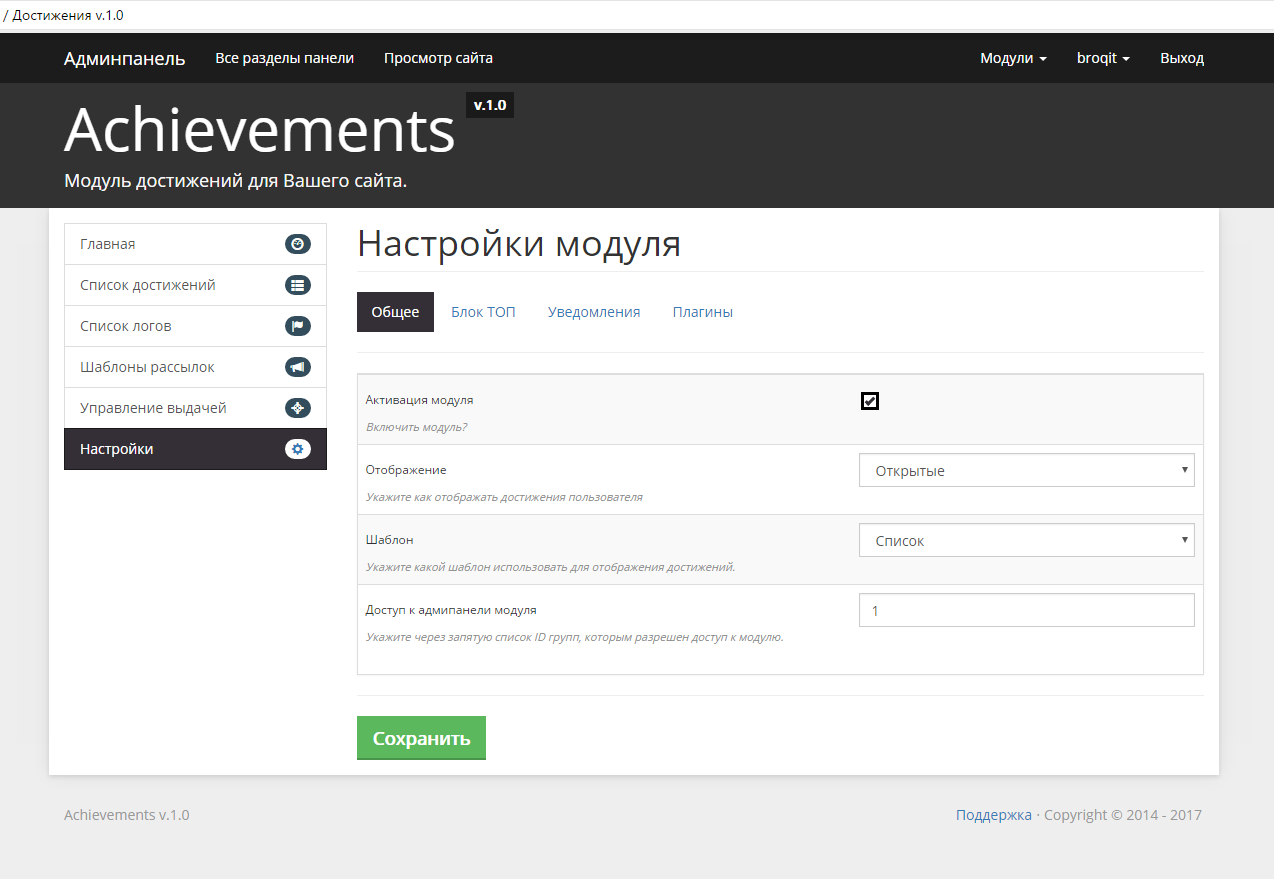Open Список логов in the sidebar
1274x879 pixels.
coord(195,326)
